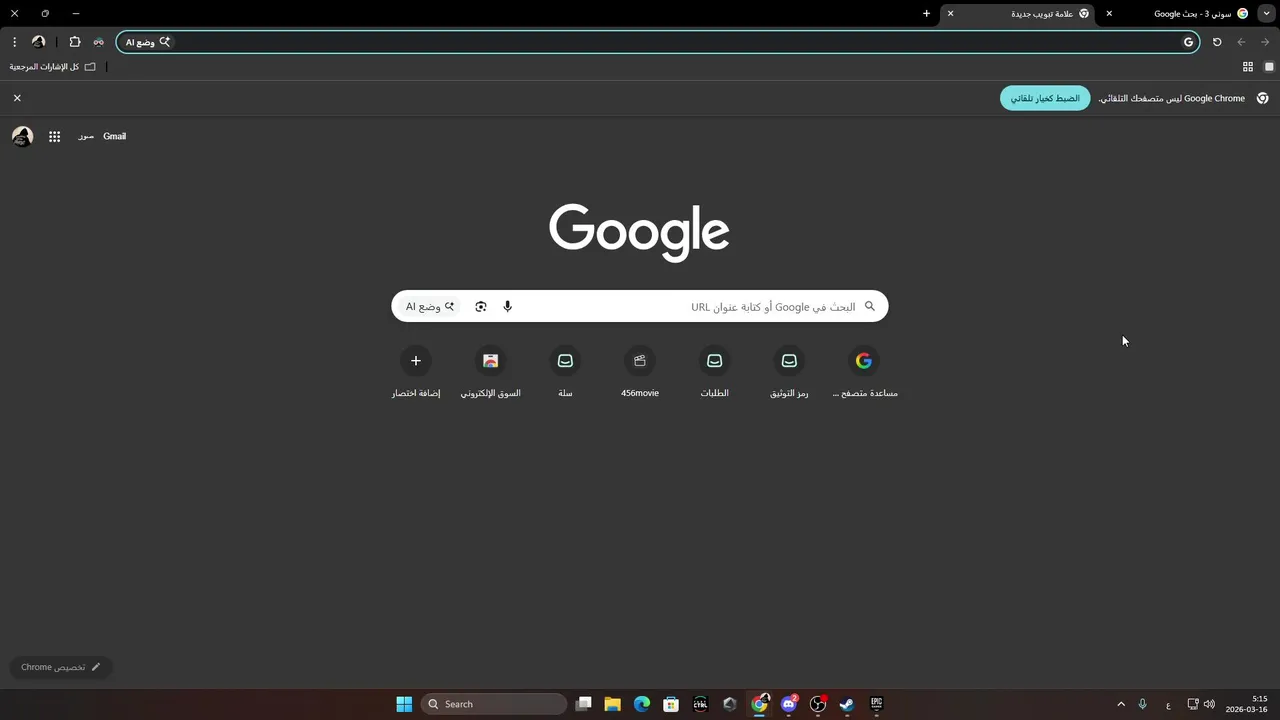Viewport: 1280px width, 720px height.
Task: Open the tab search dropdown arrow
Action: (1266, 14)
